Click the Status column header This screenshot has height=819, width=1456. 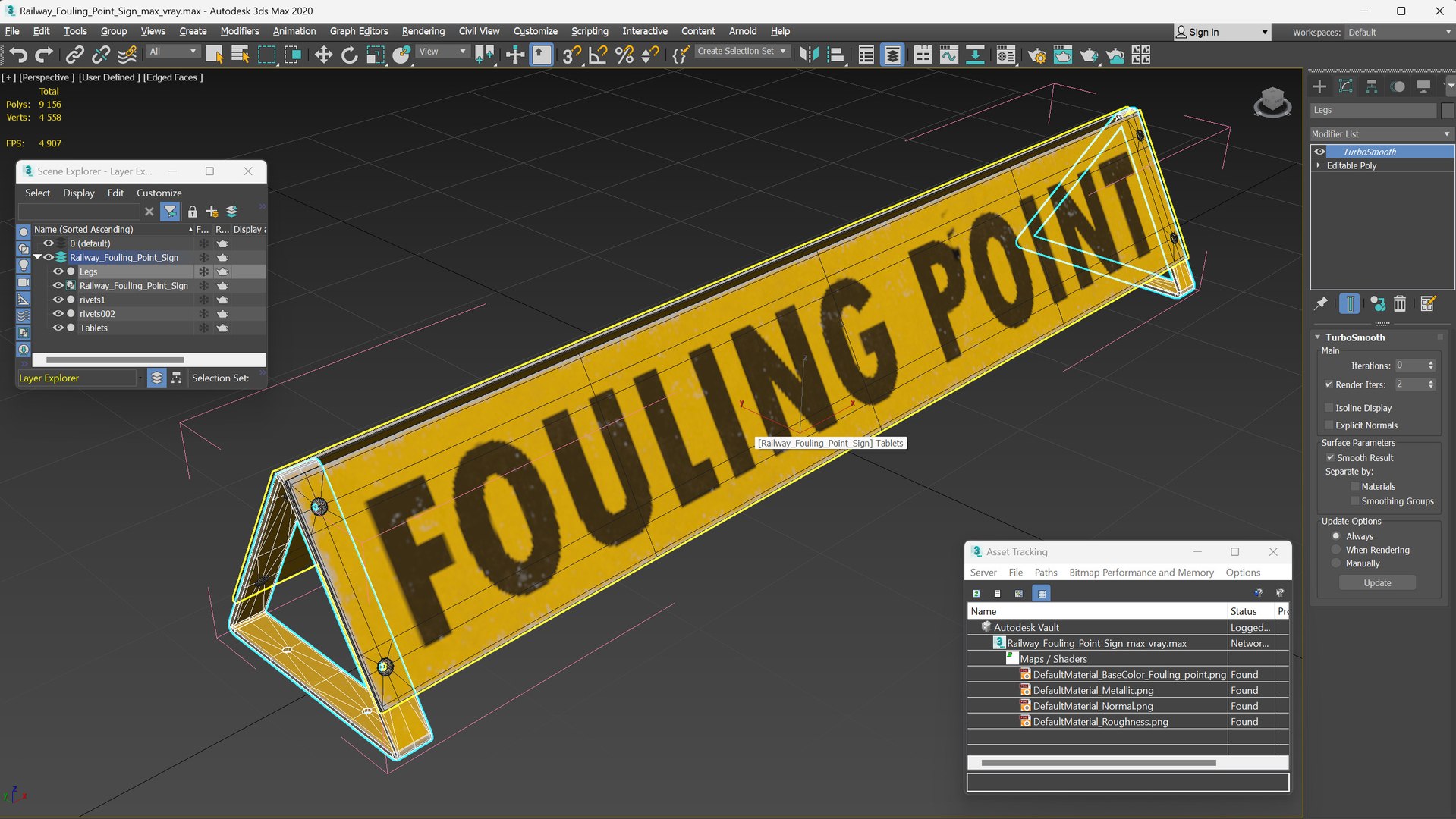point(1250,611)
